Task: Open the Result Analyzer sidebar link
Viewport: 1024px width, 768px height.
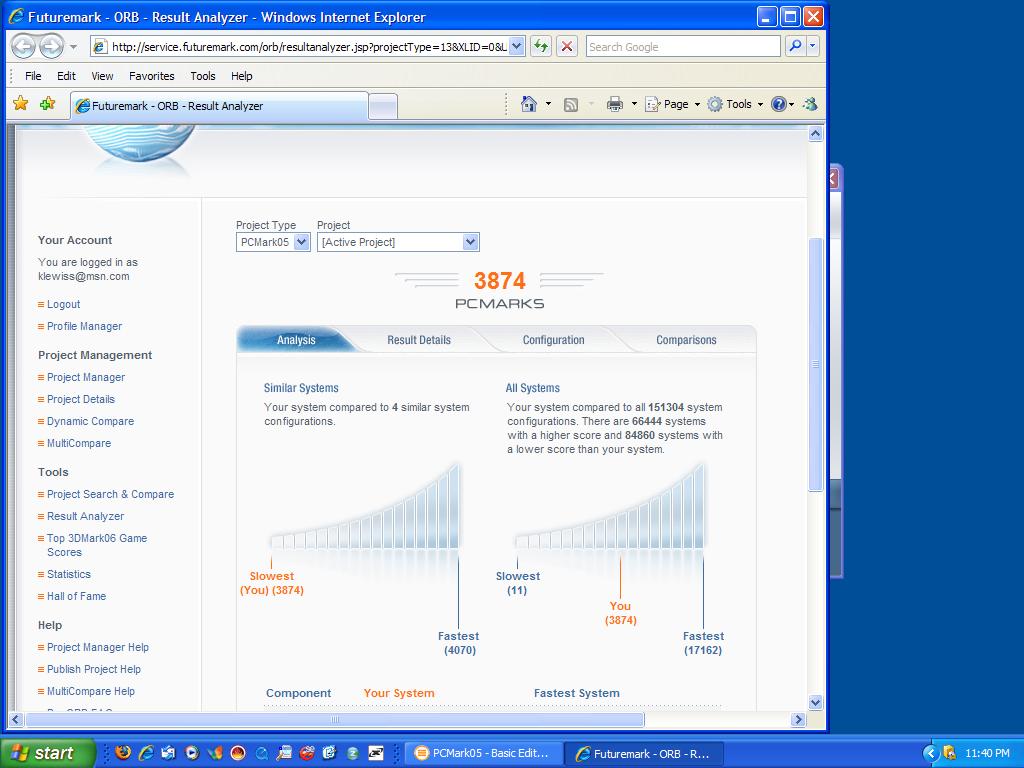Action: click(x=85, y=516)
